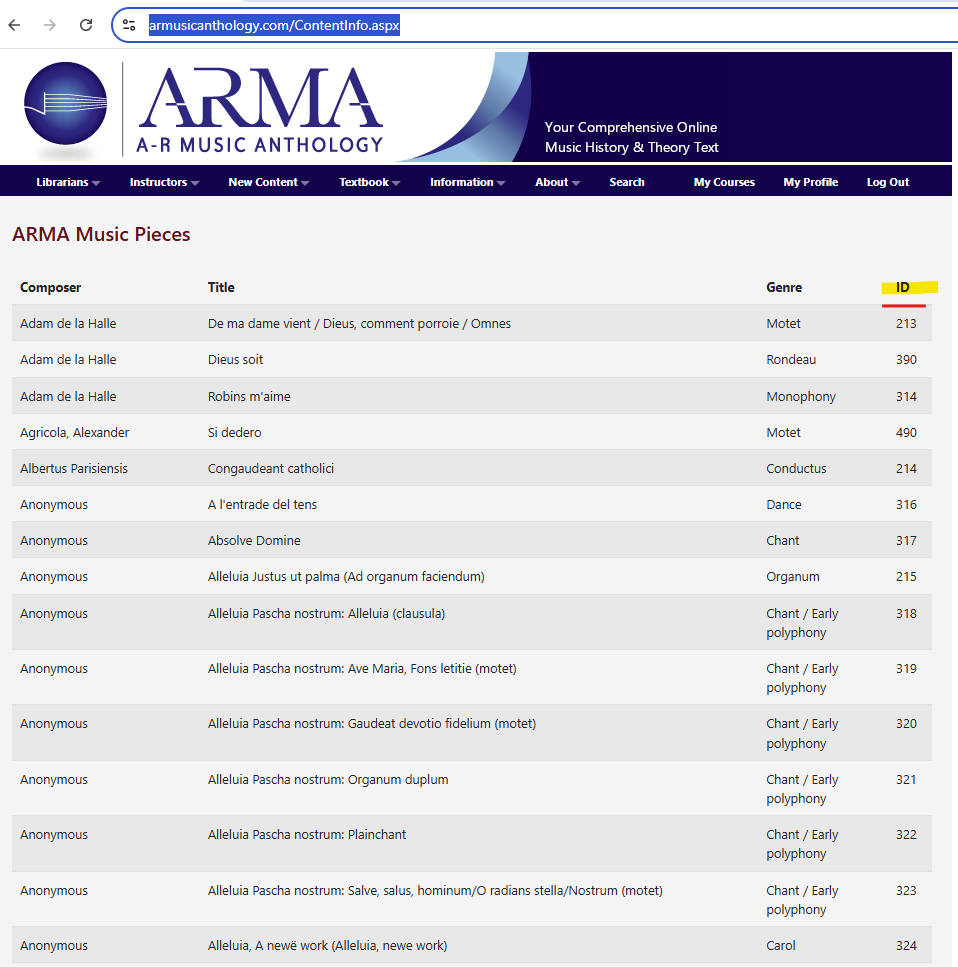Click the Monophony genre cell
The width and height of the screenshot is (958, 967).
click(x=801, y=397)
